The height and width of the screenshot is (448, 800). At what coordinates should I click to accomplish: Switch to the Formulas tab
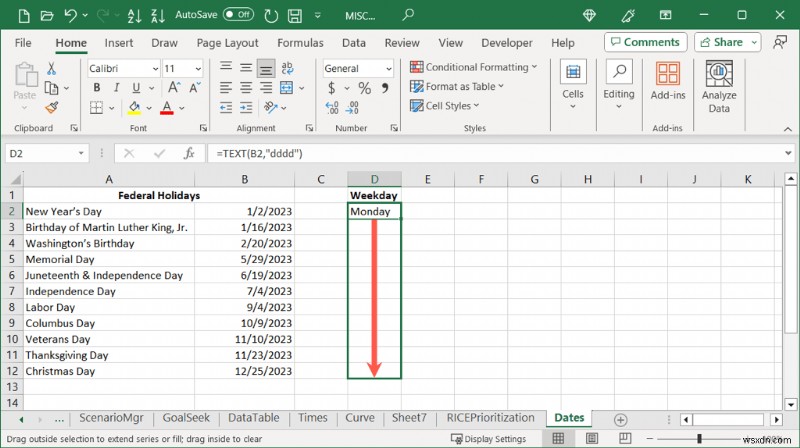coord(300,43)
